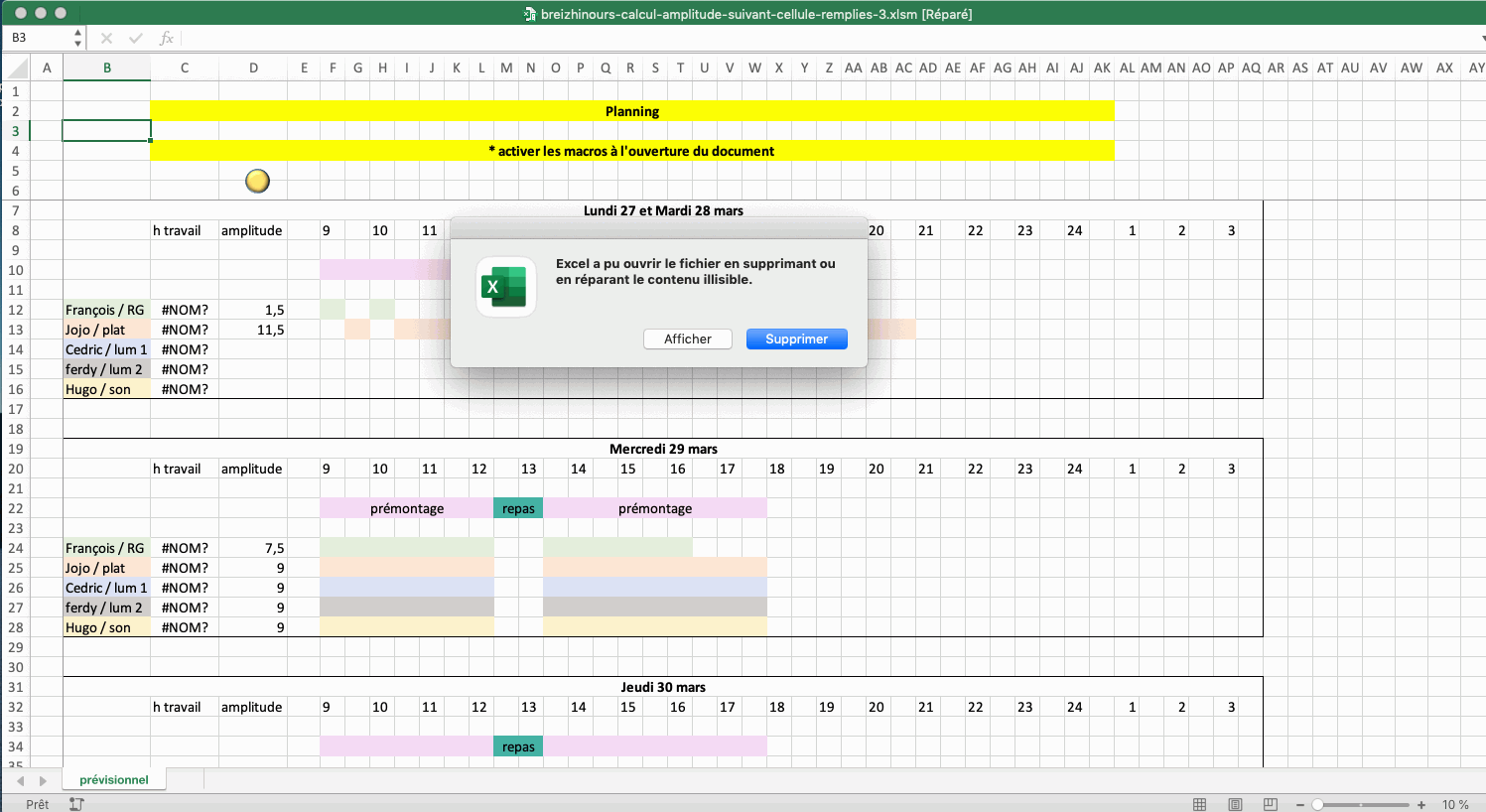Viewport: 1486px width, 812px height.
Task: Click the yellow round macro button
Action: [257, 181]
